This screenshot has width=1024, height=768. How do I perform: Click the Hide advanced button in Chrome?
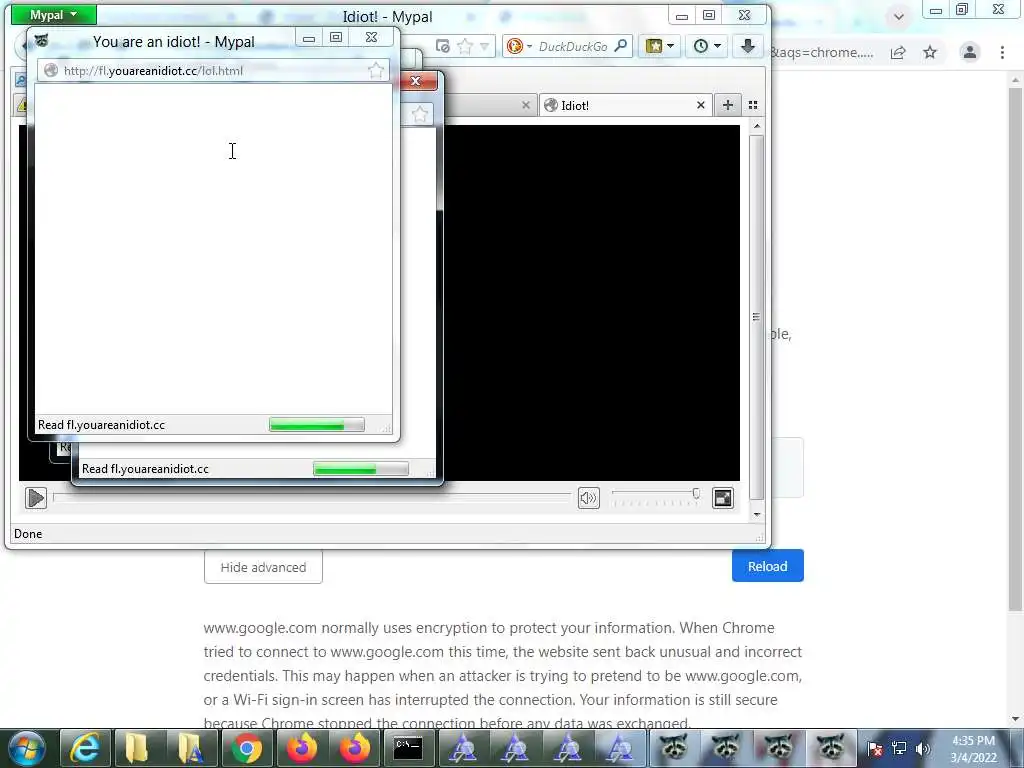(263, 567)
